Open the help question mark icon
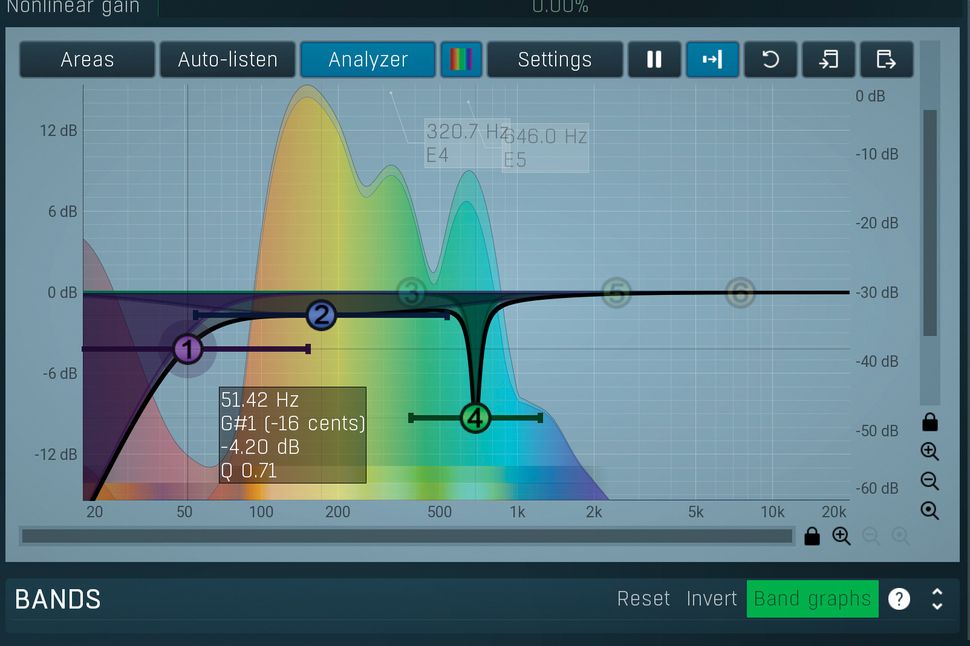The width and height of the screenshot is (970, 646). coord(899,598)
